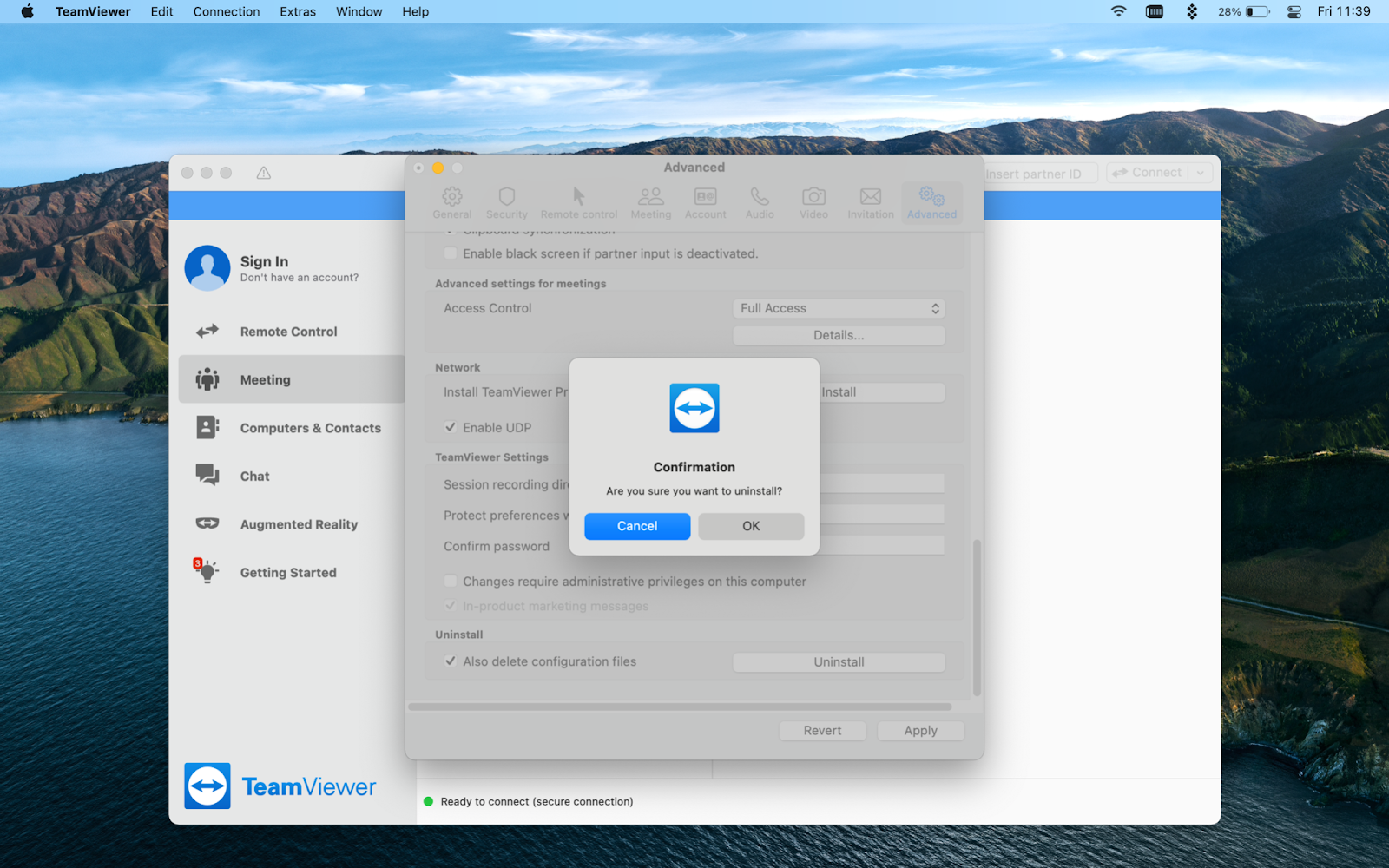Click the Session recording directory field
Viewport: 1389px width, 868px height.
pyautogui.click(x=882, y=484)
